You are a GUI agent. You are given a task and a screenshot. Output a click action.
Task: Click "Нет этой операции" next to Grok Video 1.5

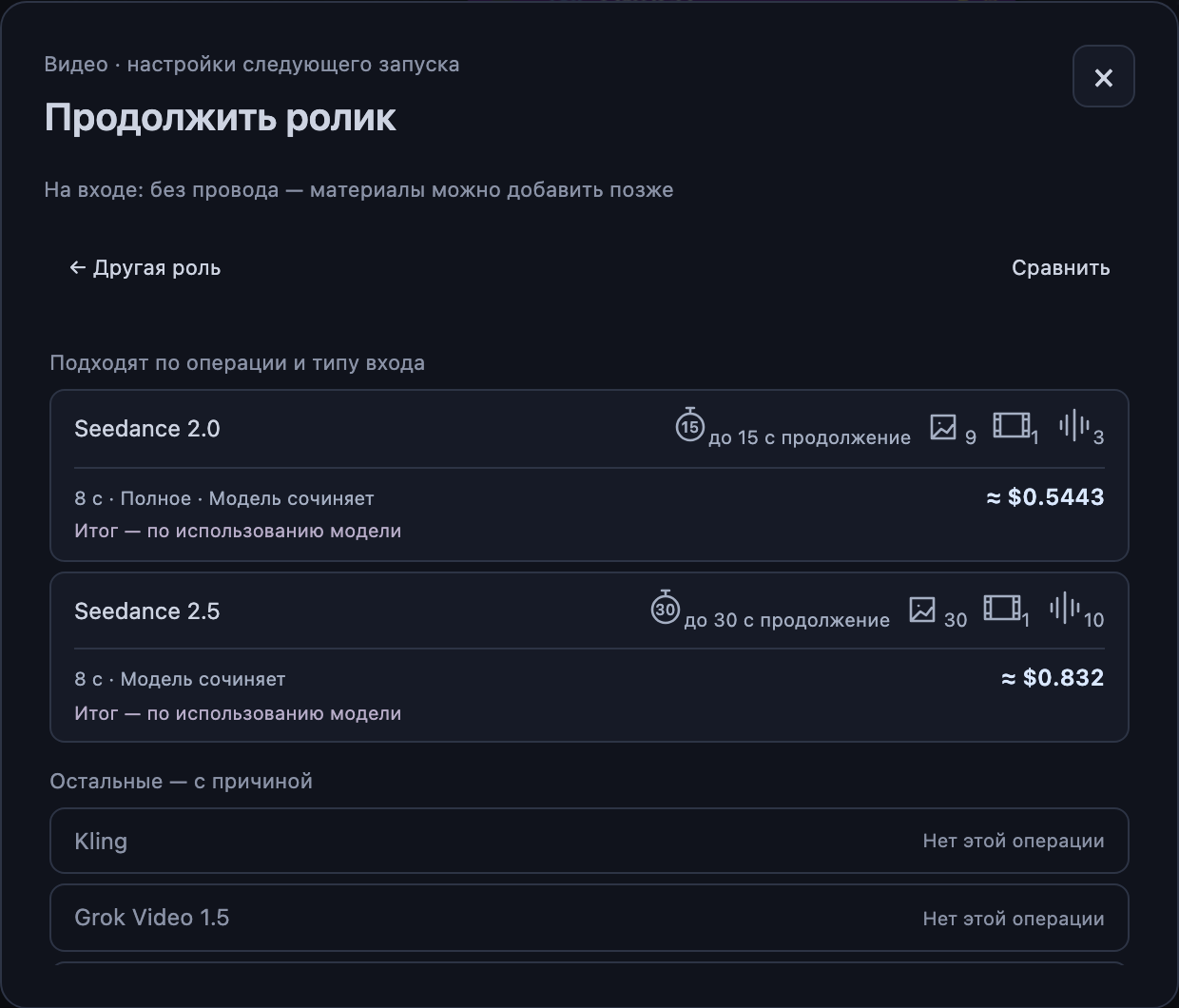1014,919
